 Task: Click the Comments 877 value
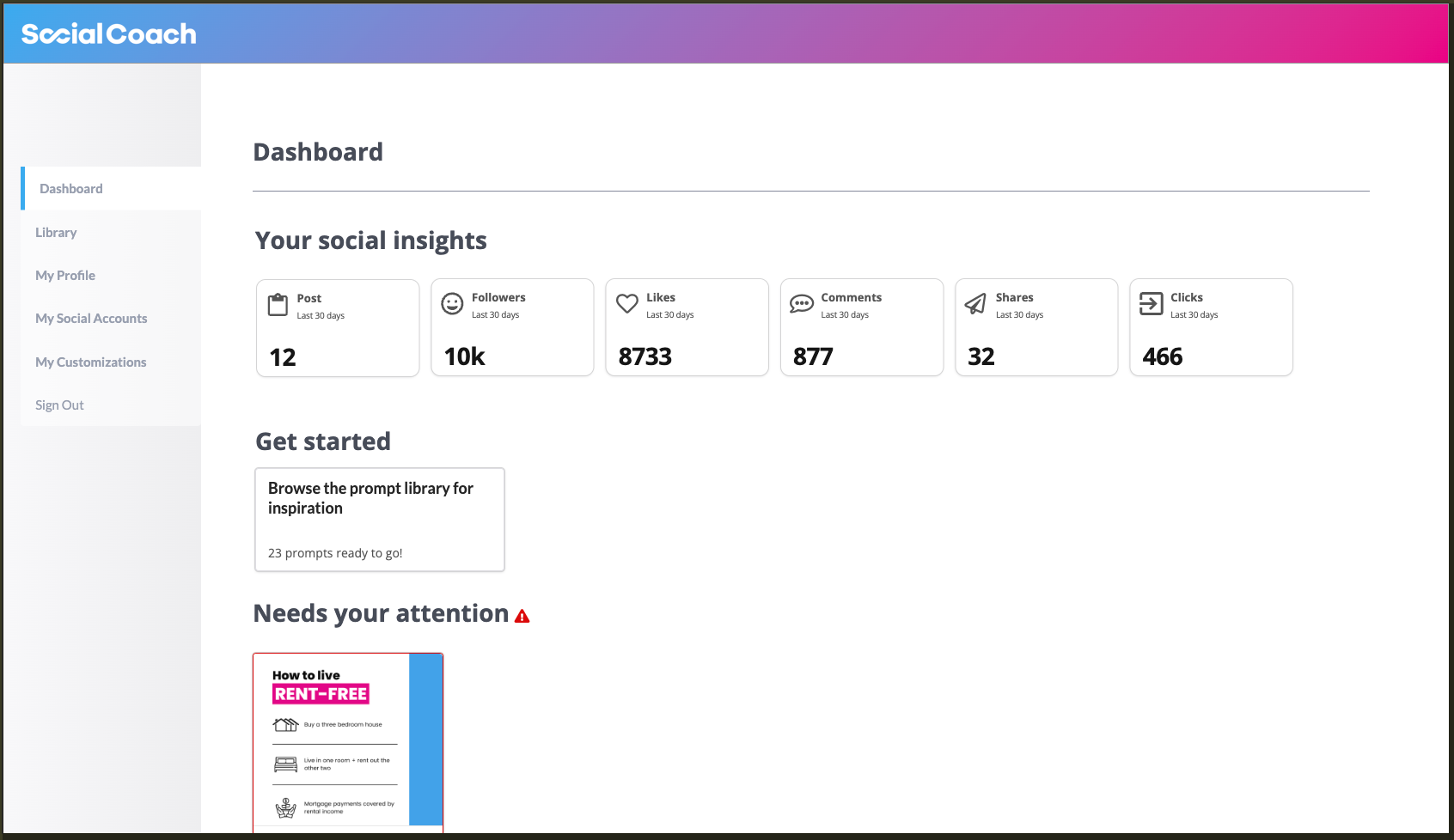tap(813, 356)
